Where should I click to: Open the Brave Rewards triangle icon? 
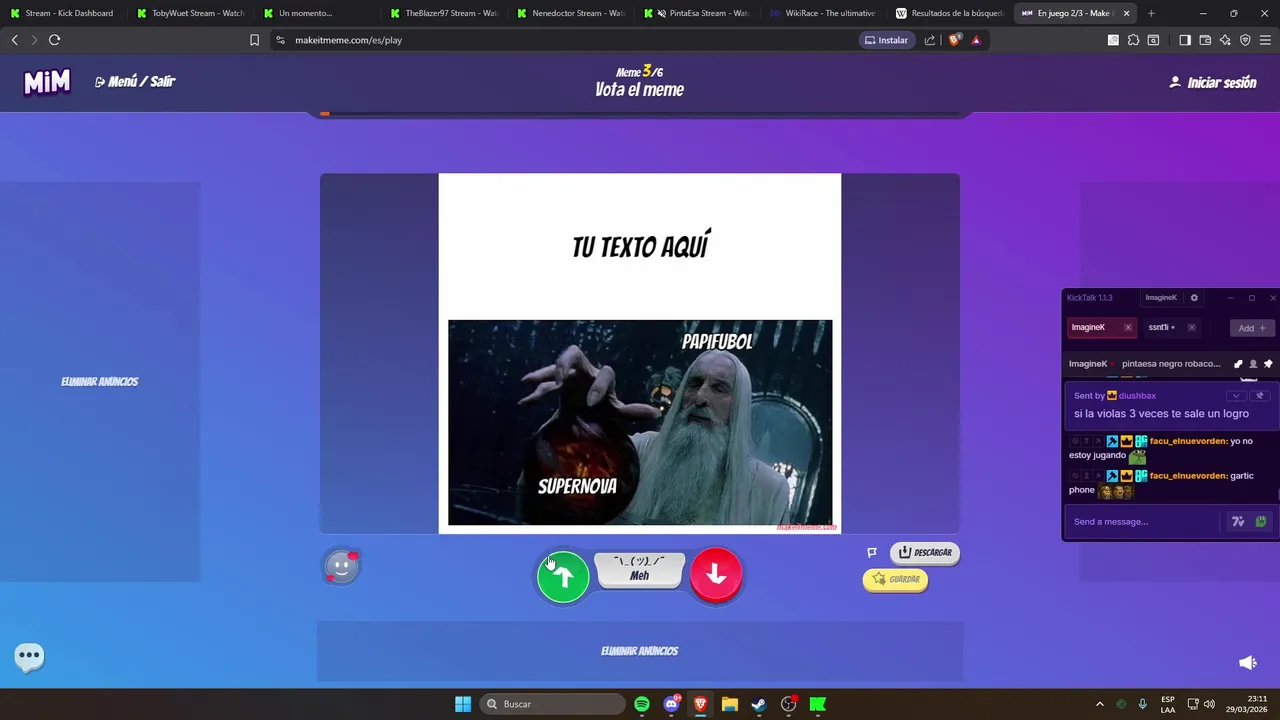[976, 40]
